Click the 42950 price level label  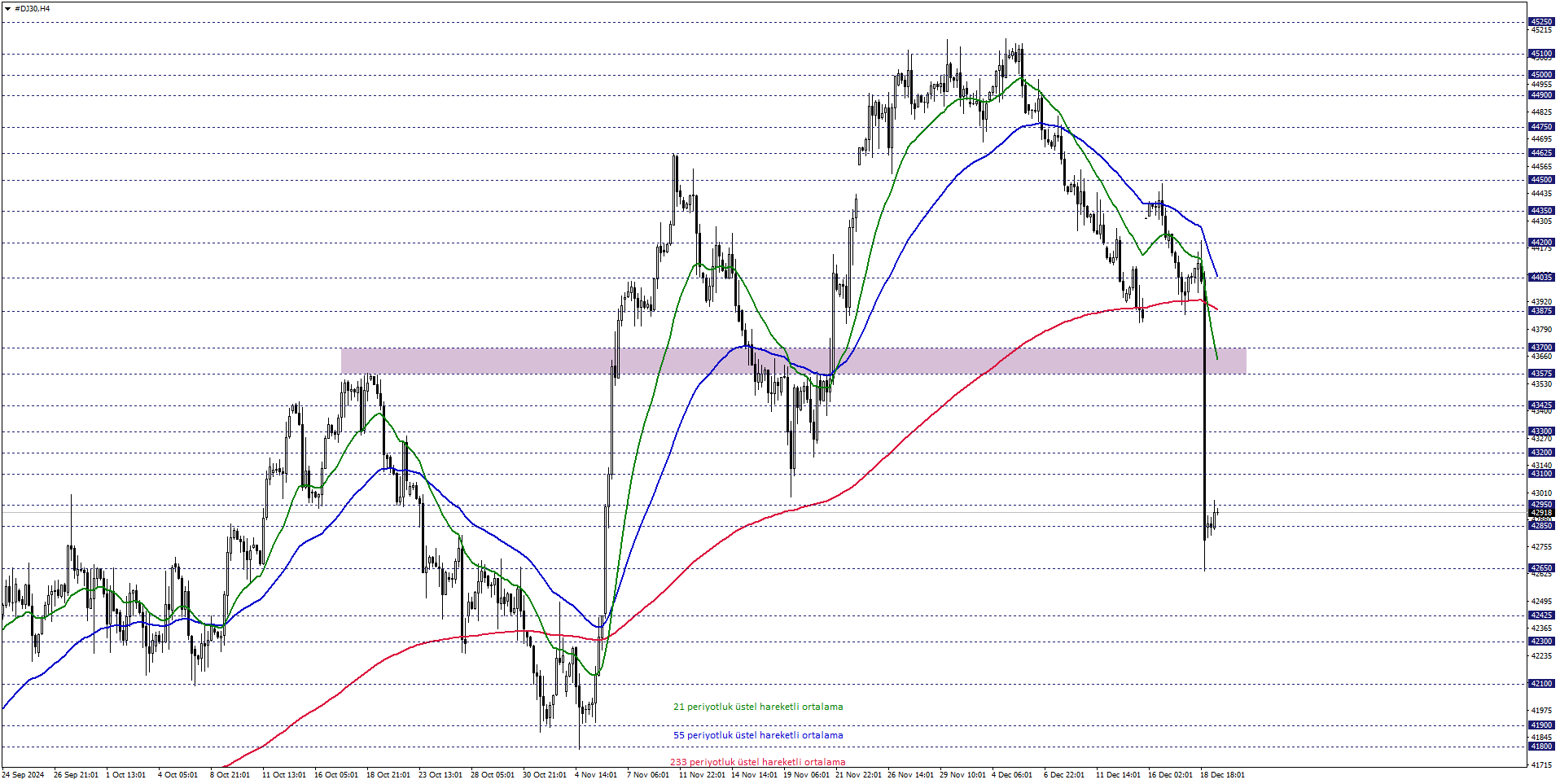1541,505
